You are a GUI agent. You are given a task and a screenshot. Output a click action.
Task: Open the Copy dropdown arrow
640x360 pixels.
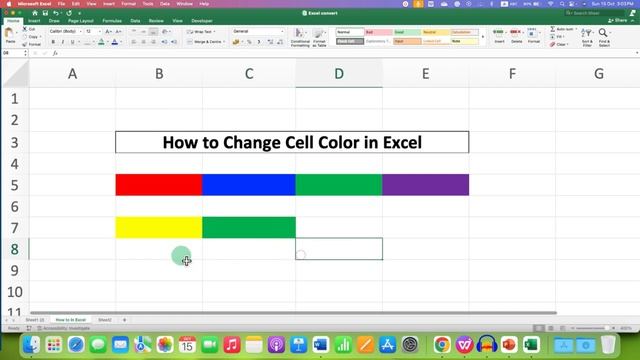40,37
